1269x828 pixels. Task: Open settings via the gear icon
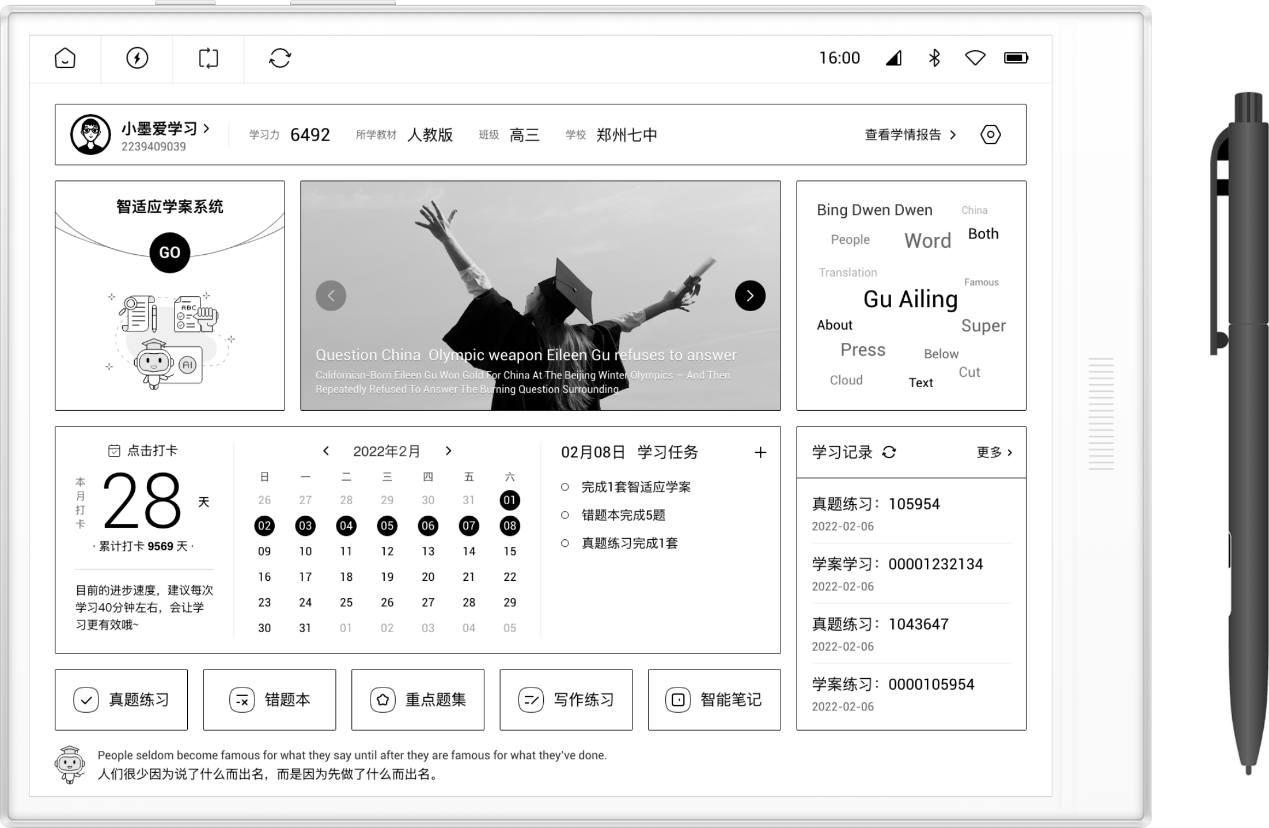(x=989, y=134)
